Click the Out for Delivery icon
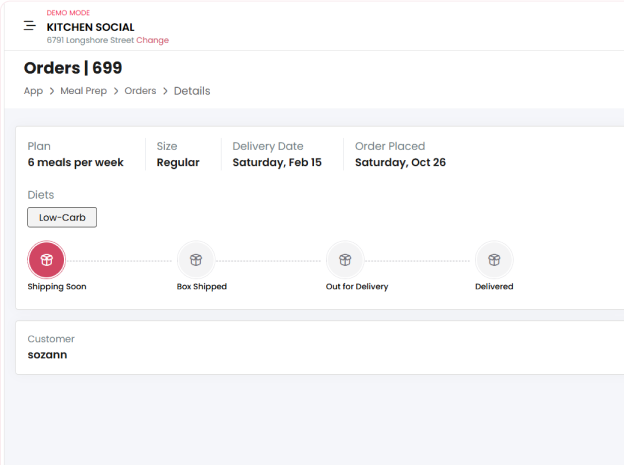This screenshot has height=465, width=624. coord(345,260)
